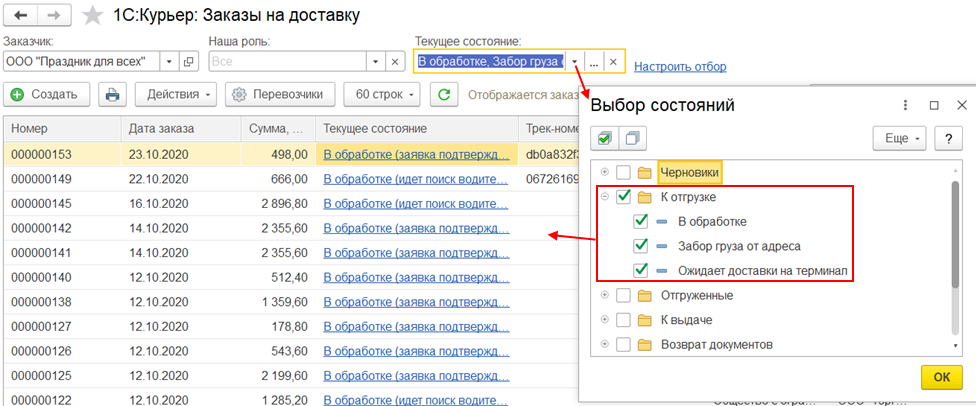The height and width of the screenshot is (406, 976).
Task: Open state link for order 000000149
Action: coord(416,179)
